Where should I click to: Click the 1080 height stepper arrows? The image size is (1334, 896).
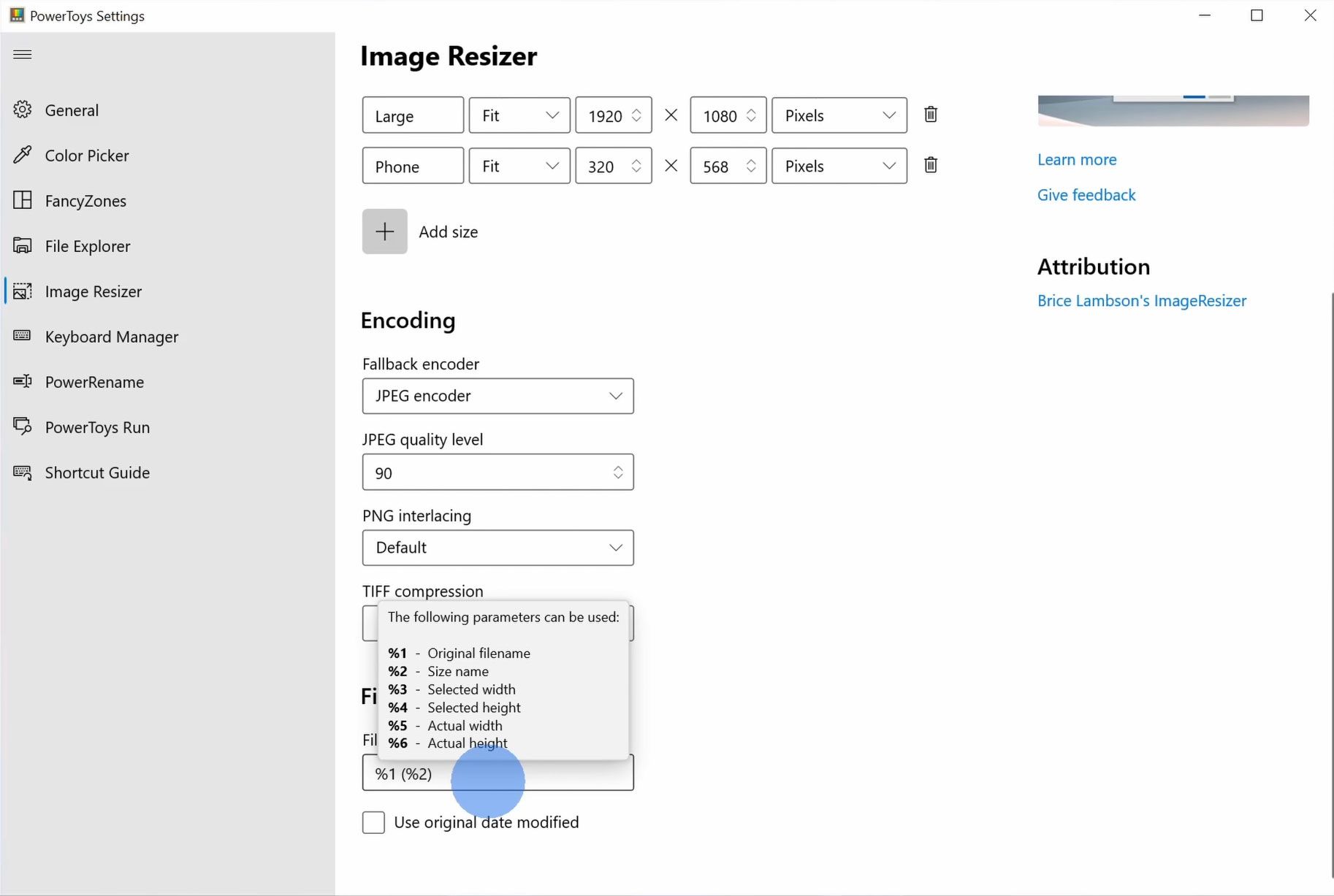coord(751,115)
